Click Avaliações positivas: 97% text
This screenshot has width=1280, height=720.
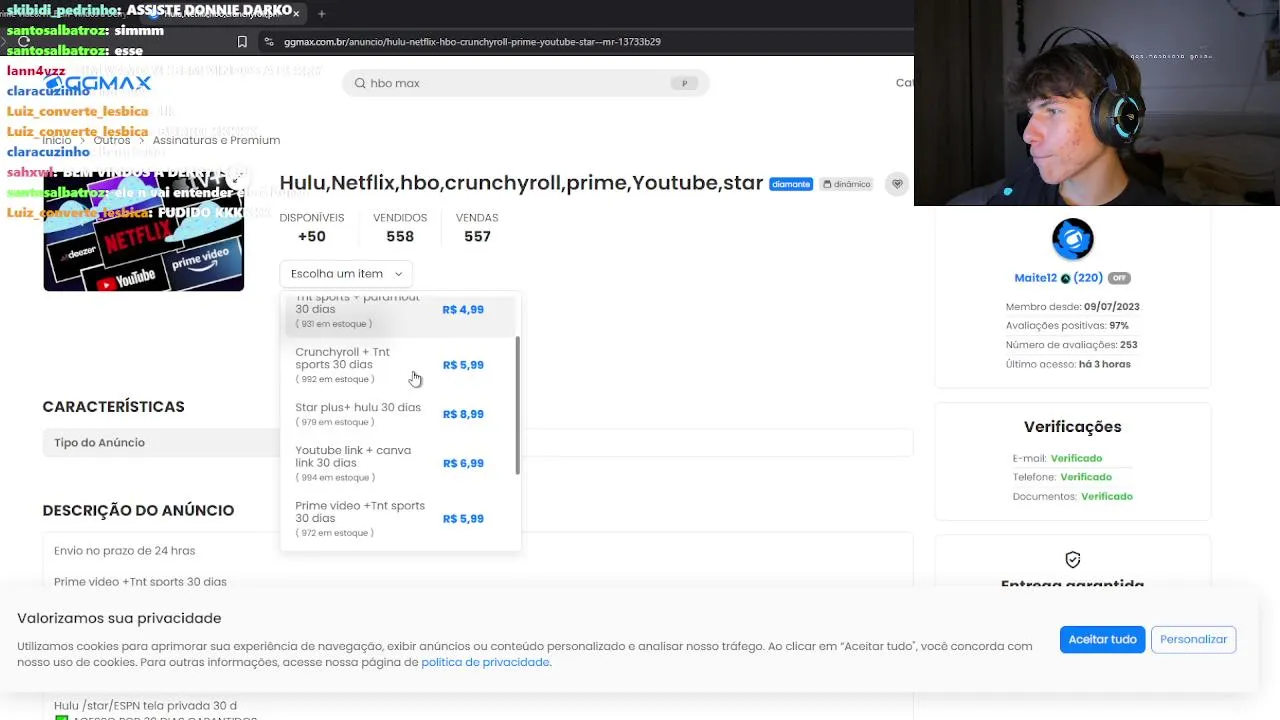[x=1066, y=326]
